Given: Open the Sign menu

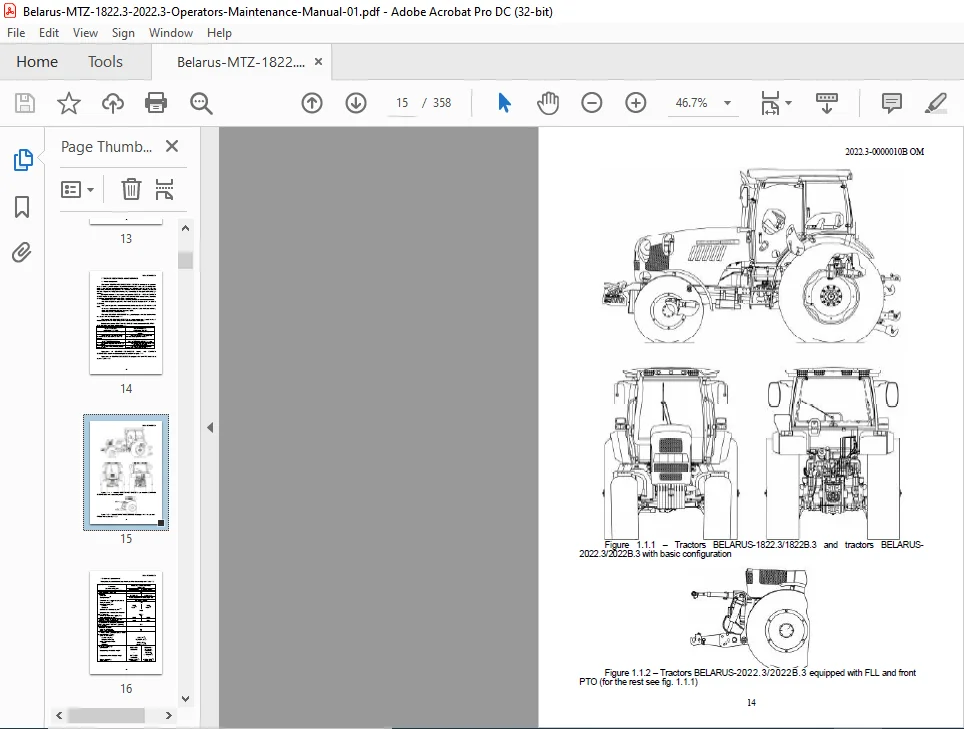Looking at the screenshot, I should point(123,33).
